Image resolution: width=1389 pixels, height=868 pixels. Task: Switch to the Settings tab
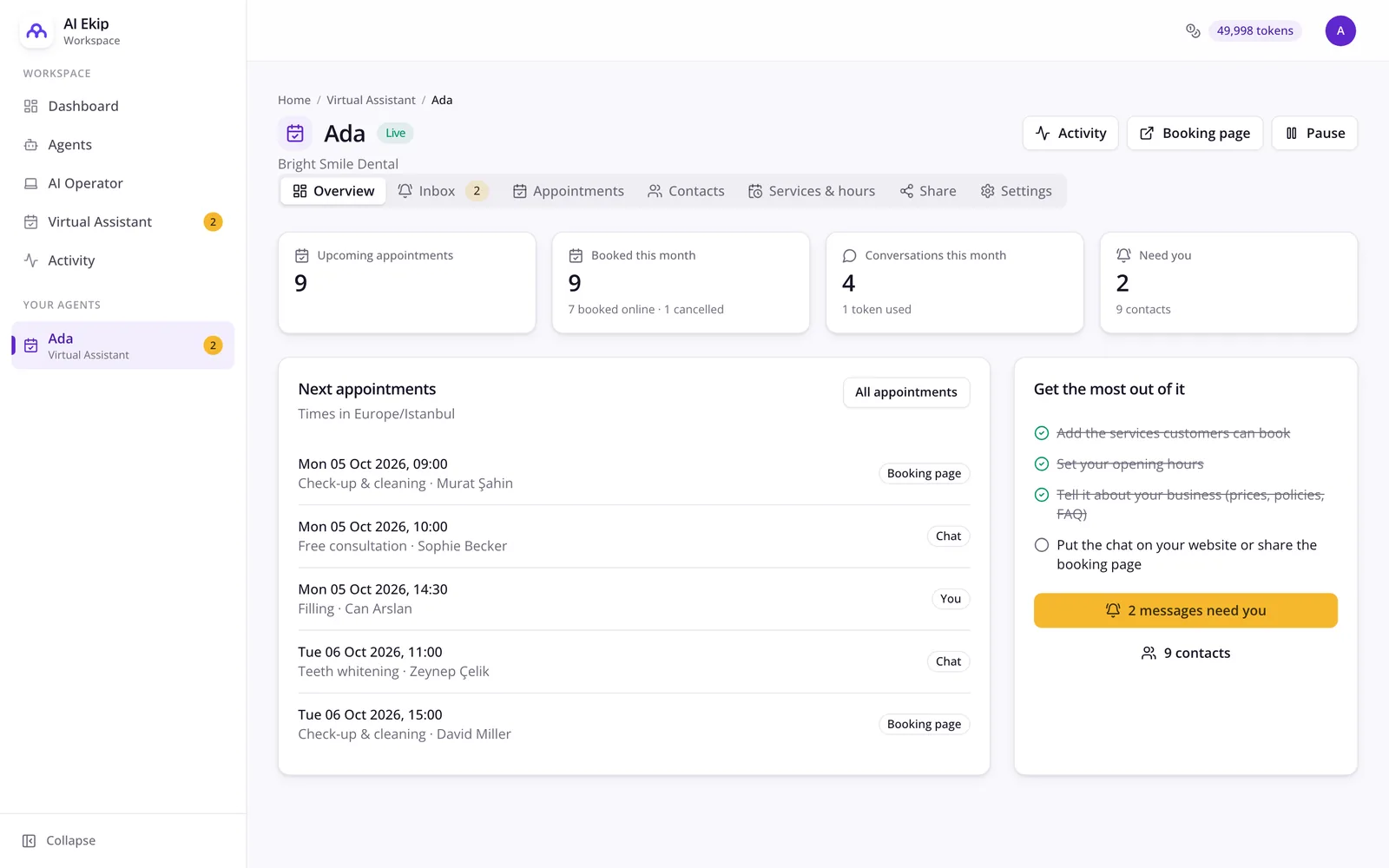coord(1016,191)
